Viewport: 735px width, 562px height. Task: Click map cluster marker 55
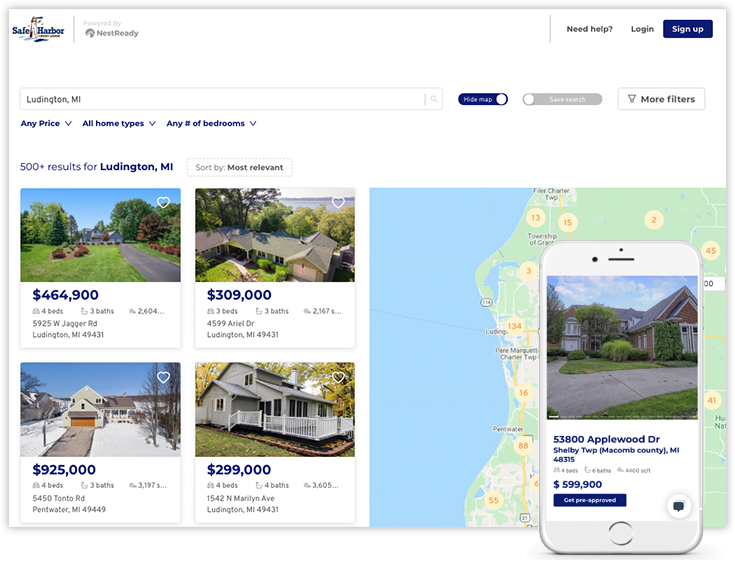click(493, 500)
